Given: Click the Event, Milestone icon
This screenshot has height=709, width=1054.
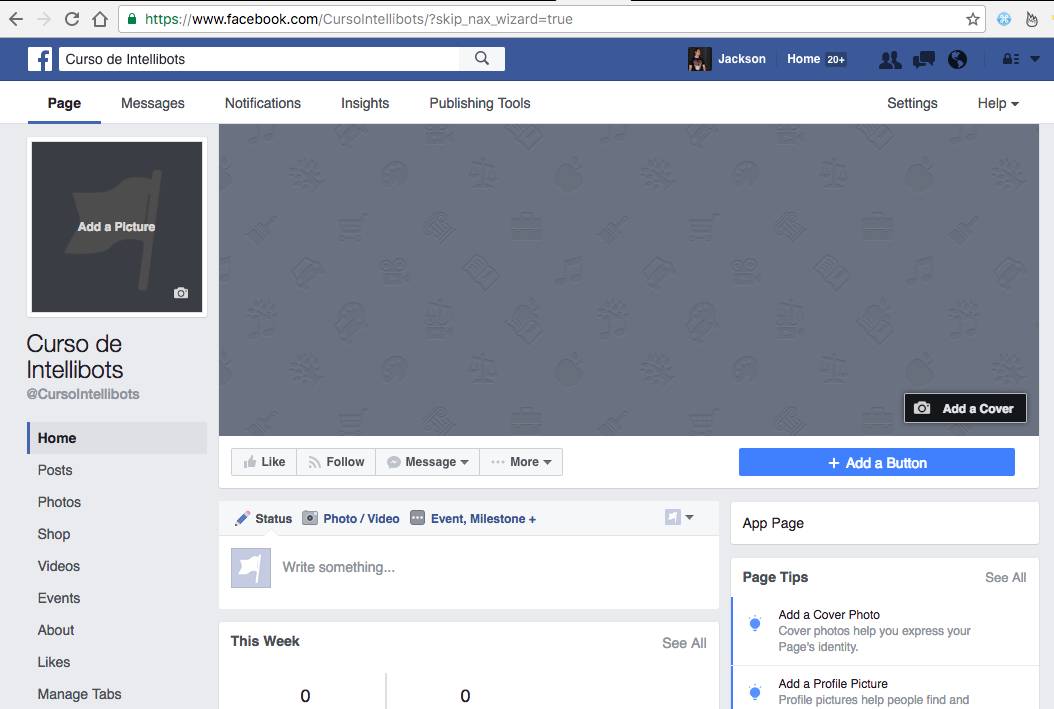Looking at the screenshot, I should pos(416,518).
